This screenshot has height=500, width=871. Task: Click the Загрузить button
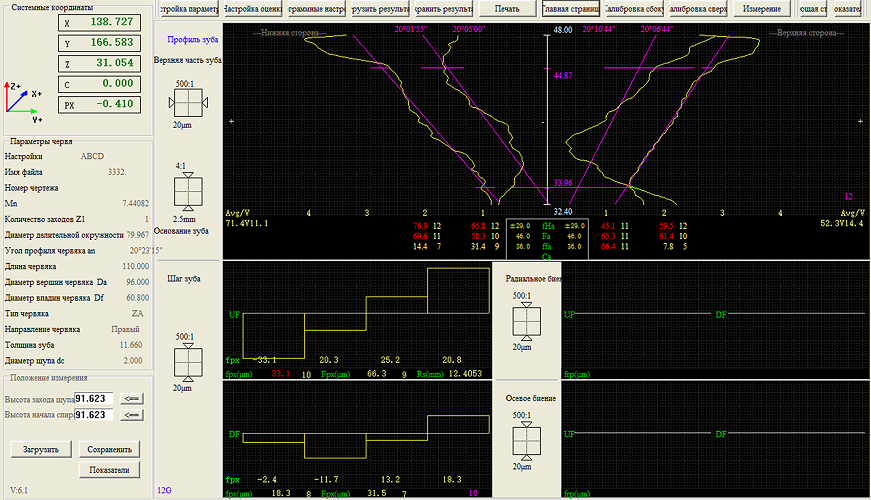41,449
